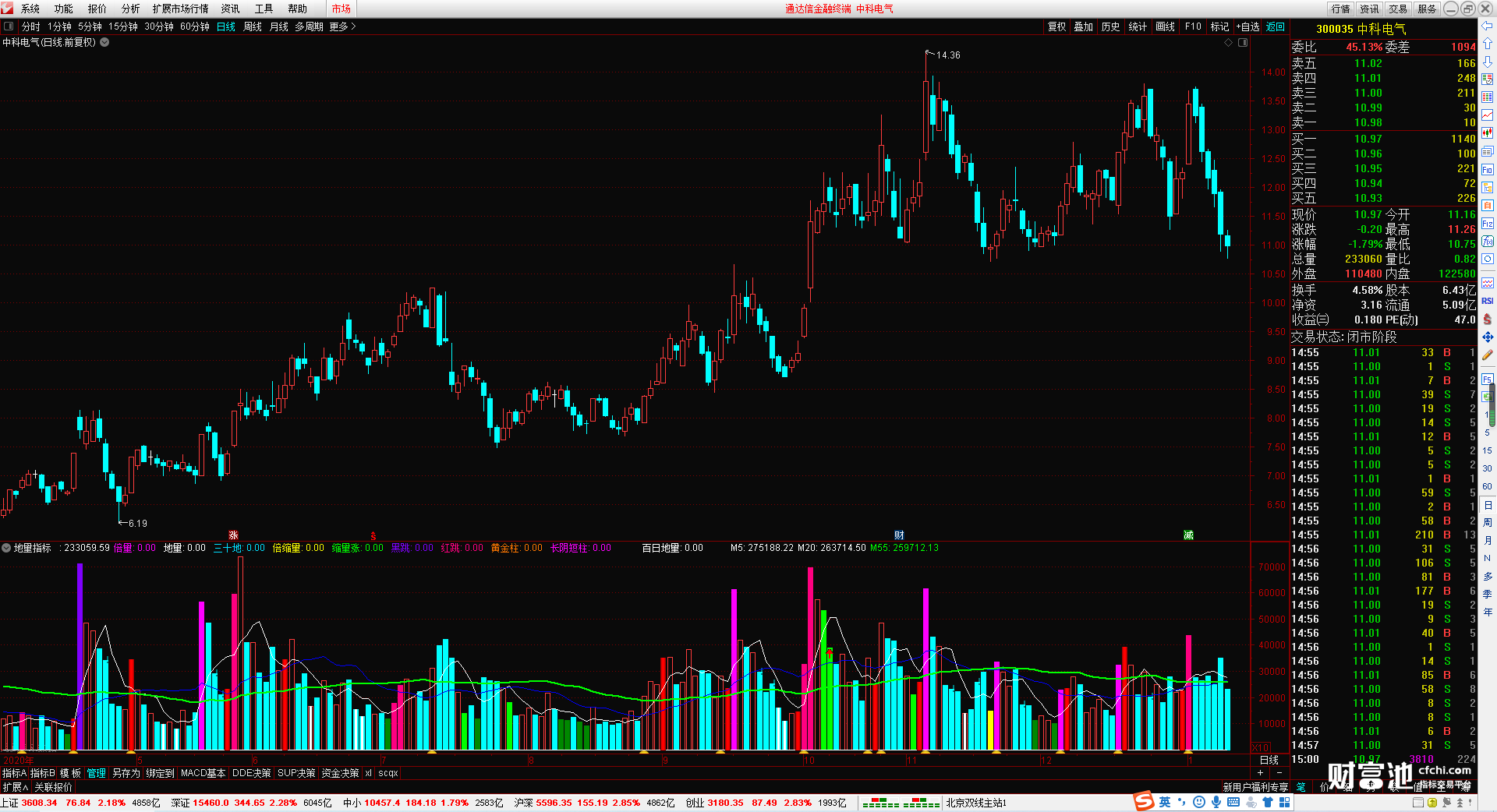The height and width of the screenshot is (812, 1497).
Task: Toggle the 复权 price adjustment button
Action: [1056, 26]
